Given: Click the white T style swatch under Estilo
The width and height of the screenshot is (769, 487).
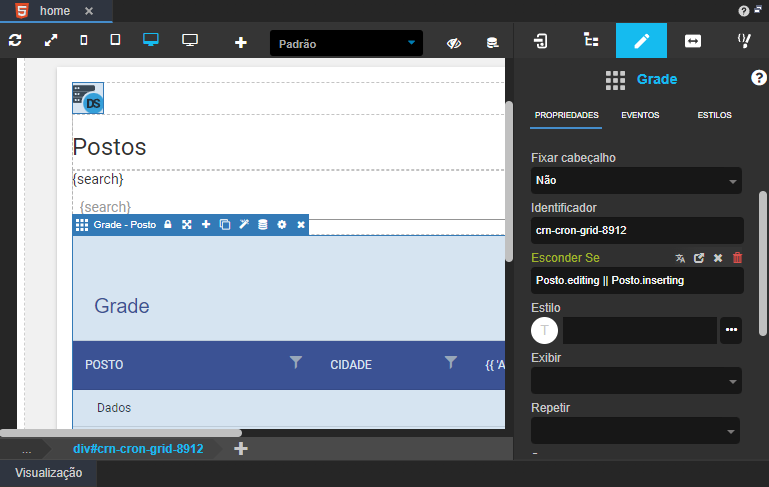Looking at the screenshot, I should point(544,330).
